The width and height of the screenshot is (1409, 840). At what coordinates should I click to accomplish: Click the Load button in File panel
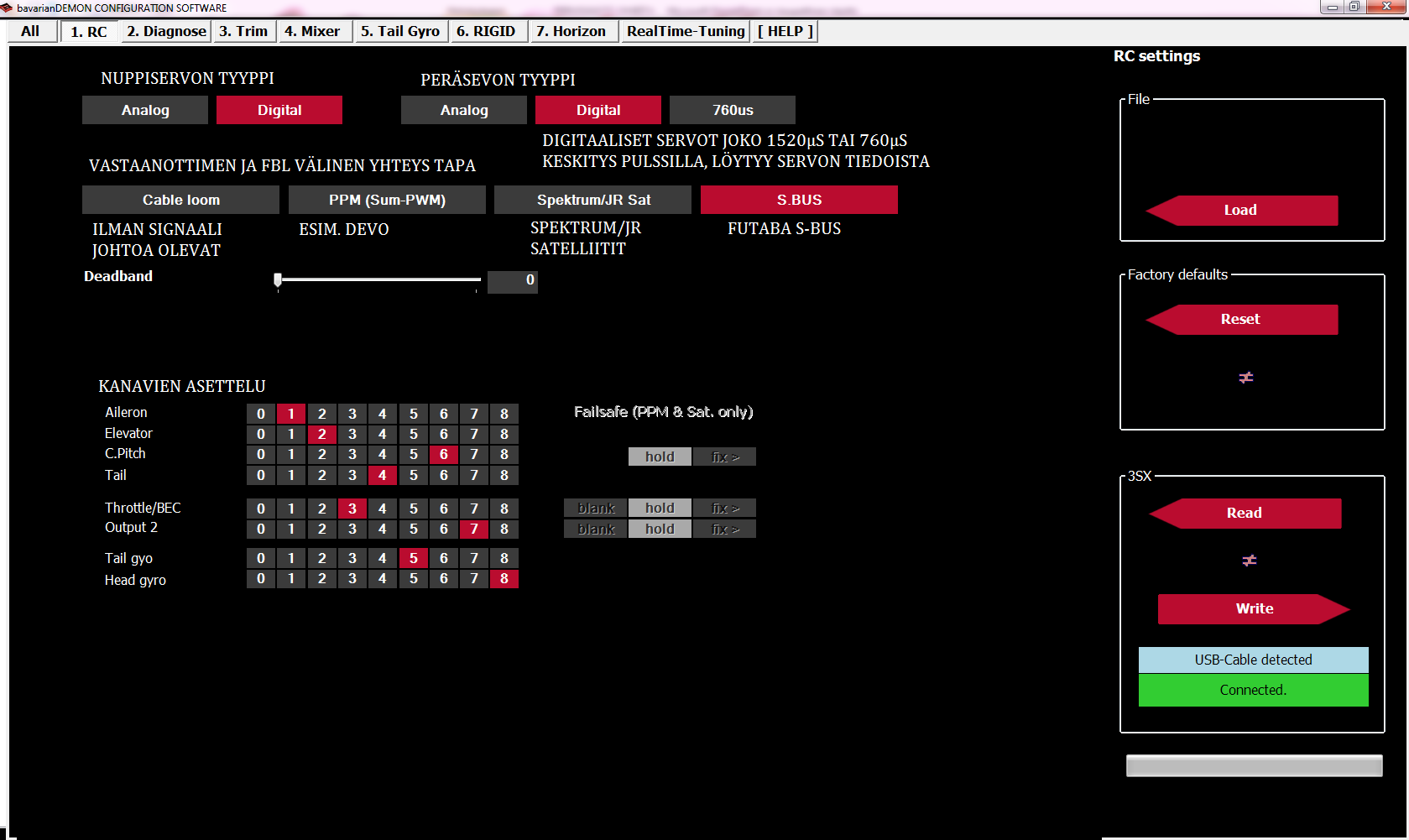point(1241,211)
